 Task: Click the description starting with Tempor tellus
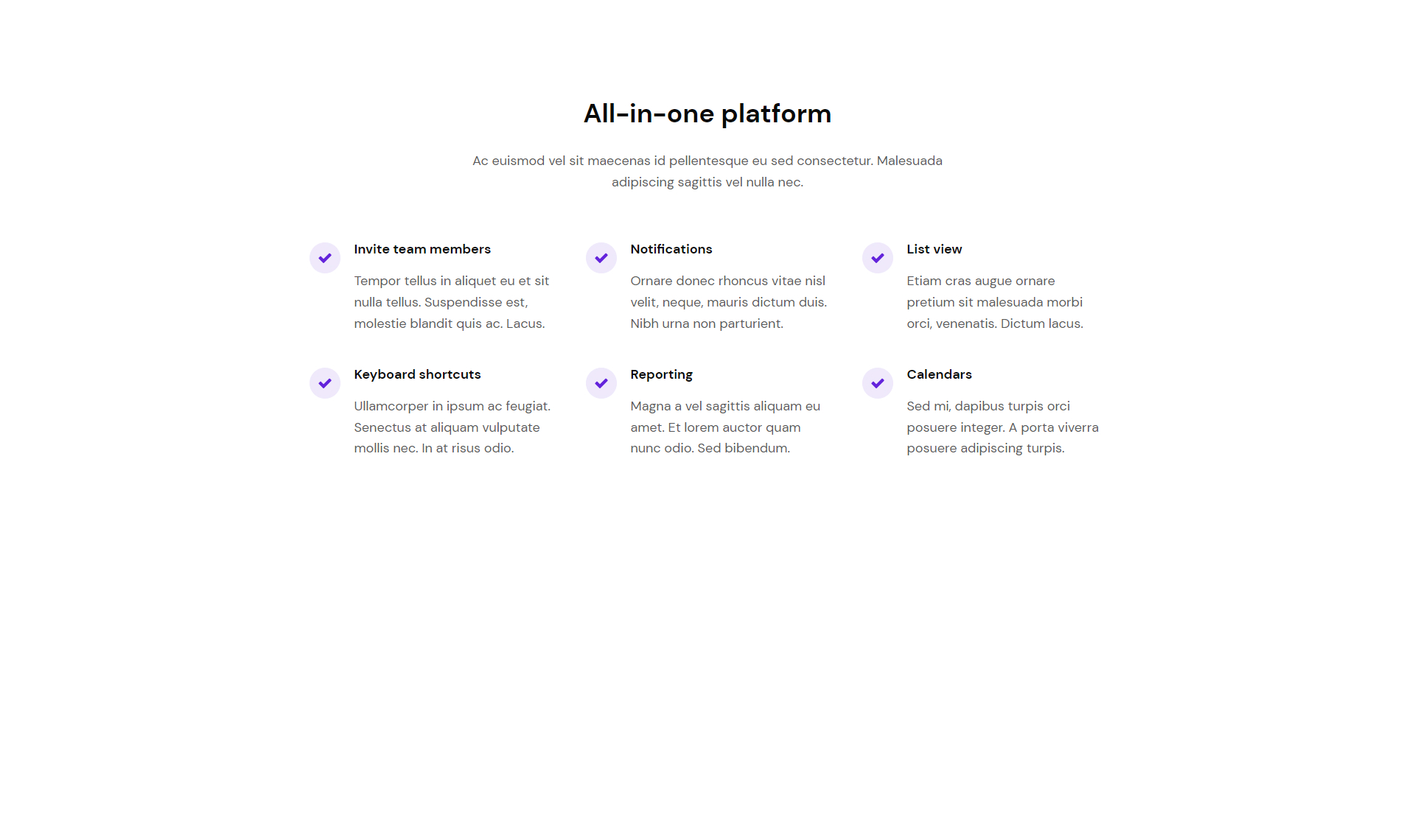(x=452, y=302)
